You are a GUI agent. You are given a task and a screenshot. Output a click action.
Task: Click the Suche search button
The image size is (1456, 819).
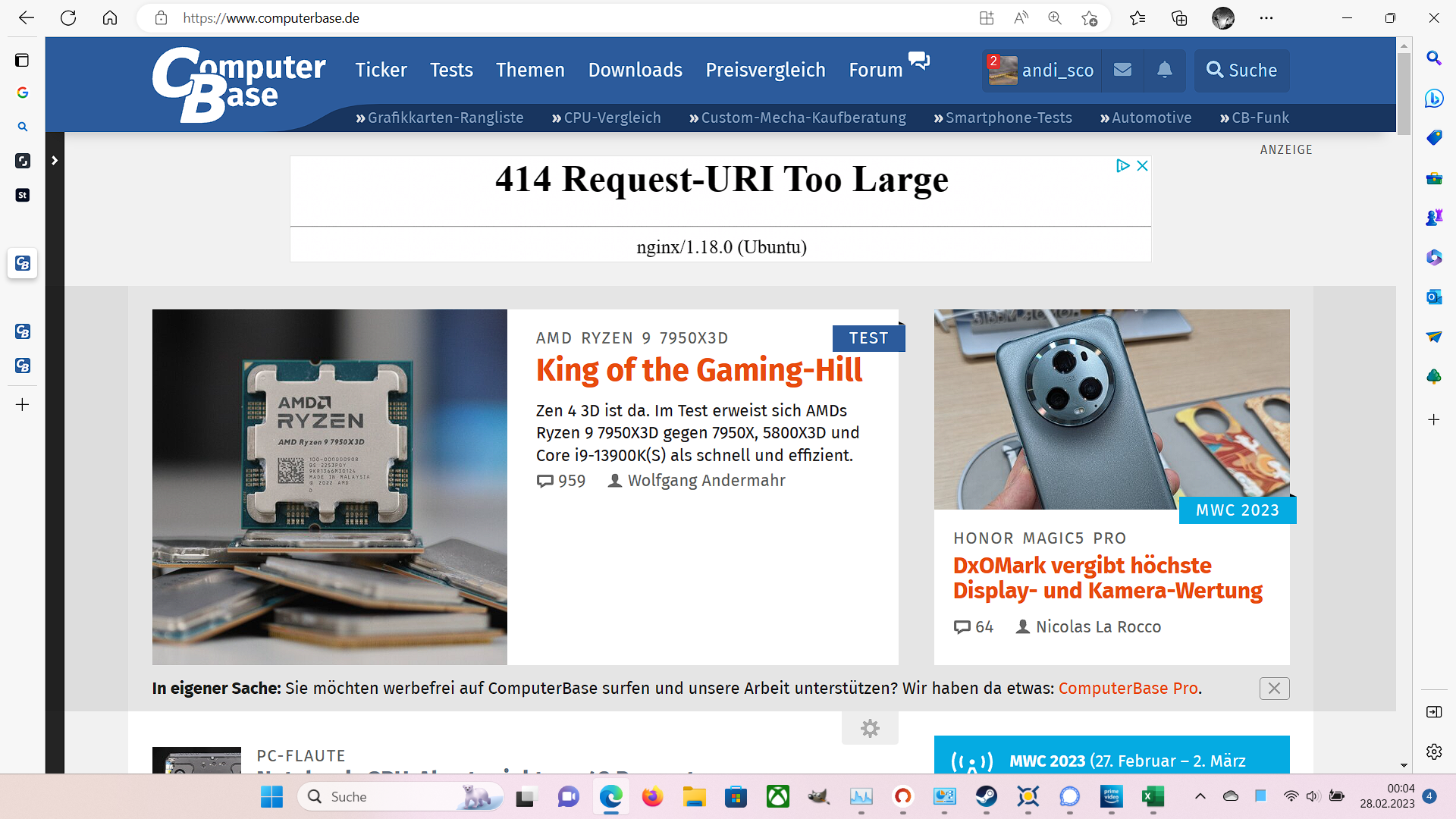(x=1241, y=70)
